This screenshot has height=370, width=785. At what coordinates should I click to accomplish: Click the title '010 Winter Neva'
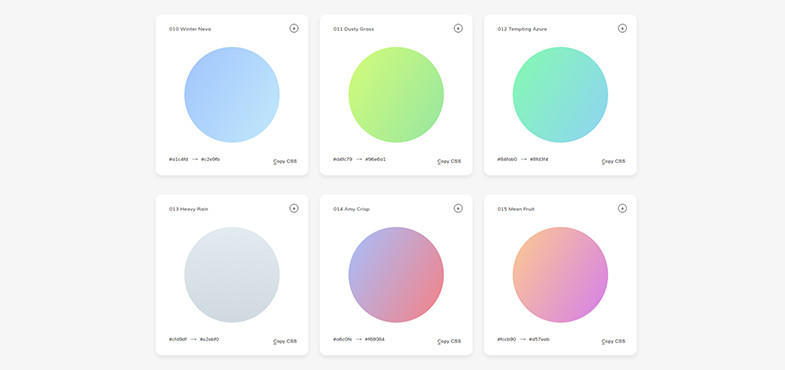[x=190, y=29]
